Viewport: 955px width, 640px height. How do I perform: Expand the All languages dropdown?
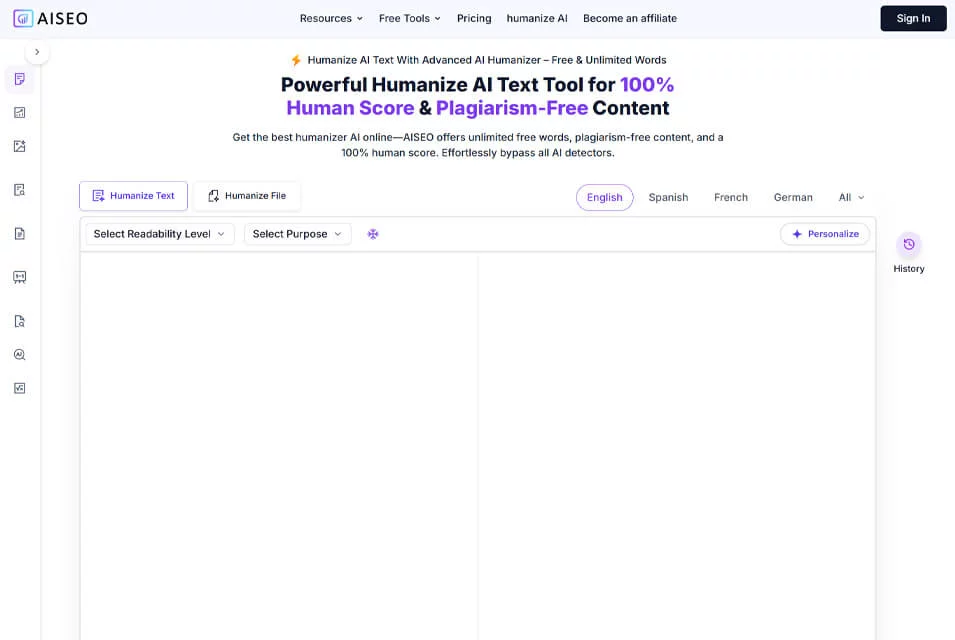pyautogui.click(x=851, y=197)
